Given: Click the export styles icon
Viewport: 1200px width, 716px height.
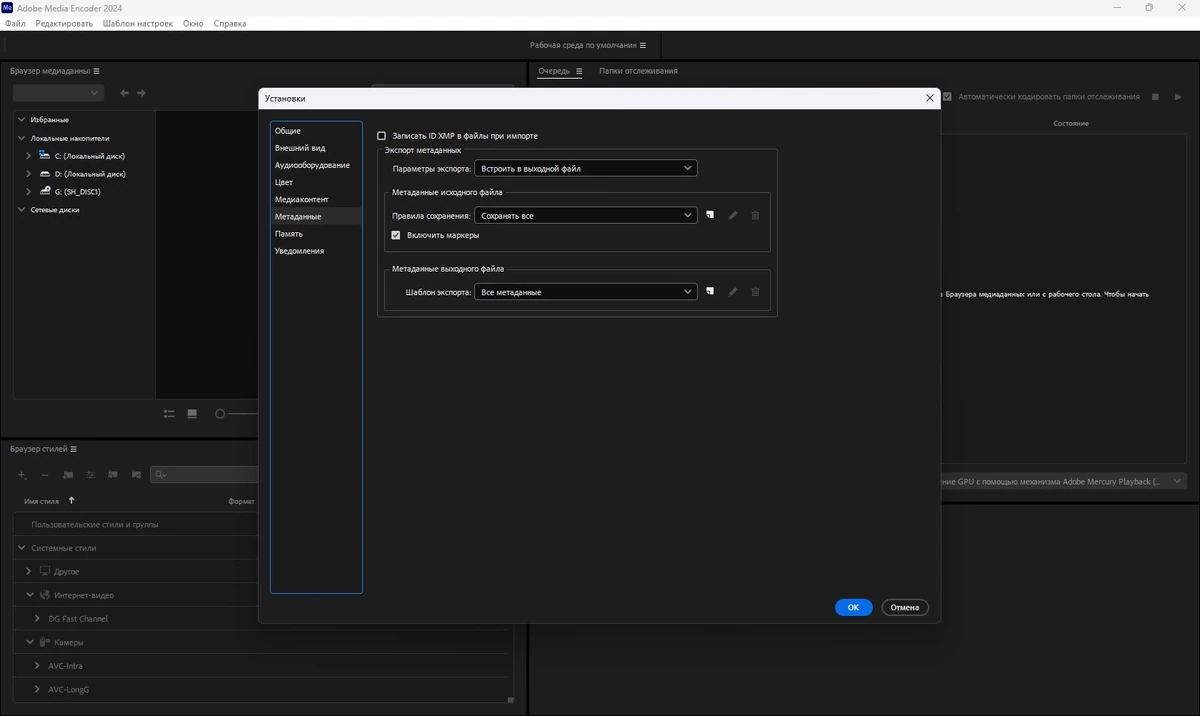Looking at the screenshot, I should 135,475.
